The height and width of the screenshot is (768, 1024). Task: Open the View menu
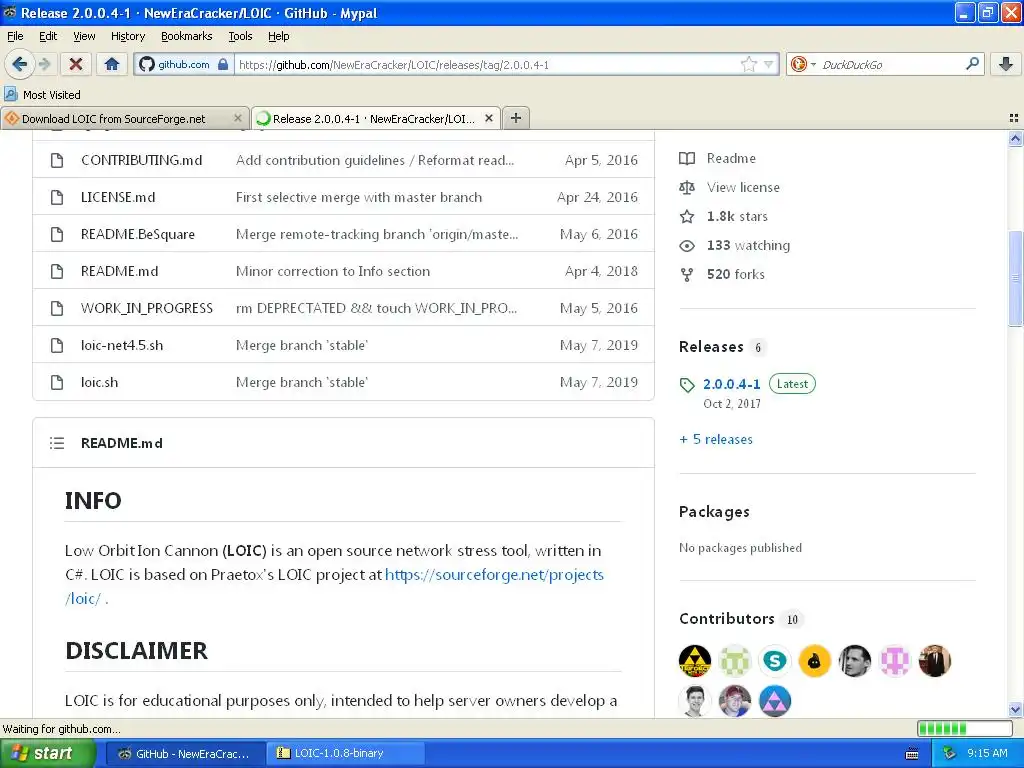coord(84,36)
